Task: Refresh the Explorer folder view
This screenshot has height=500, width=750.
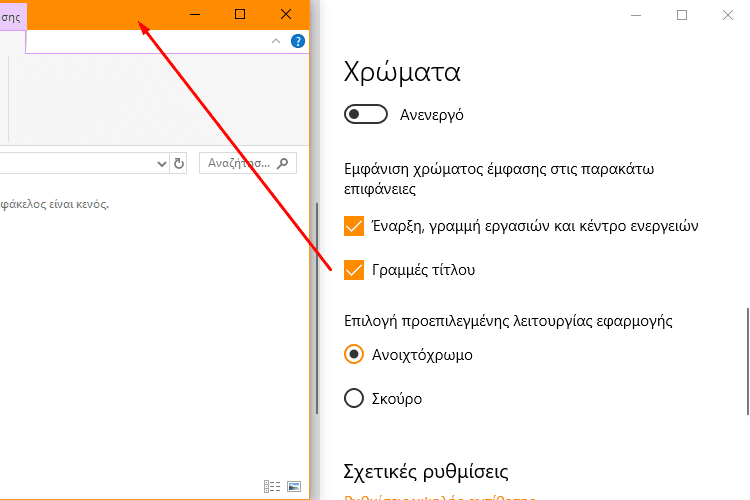Action: pyautogui.click(x=178, y=164)
